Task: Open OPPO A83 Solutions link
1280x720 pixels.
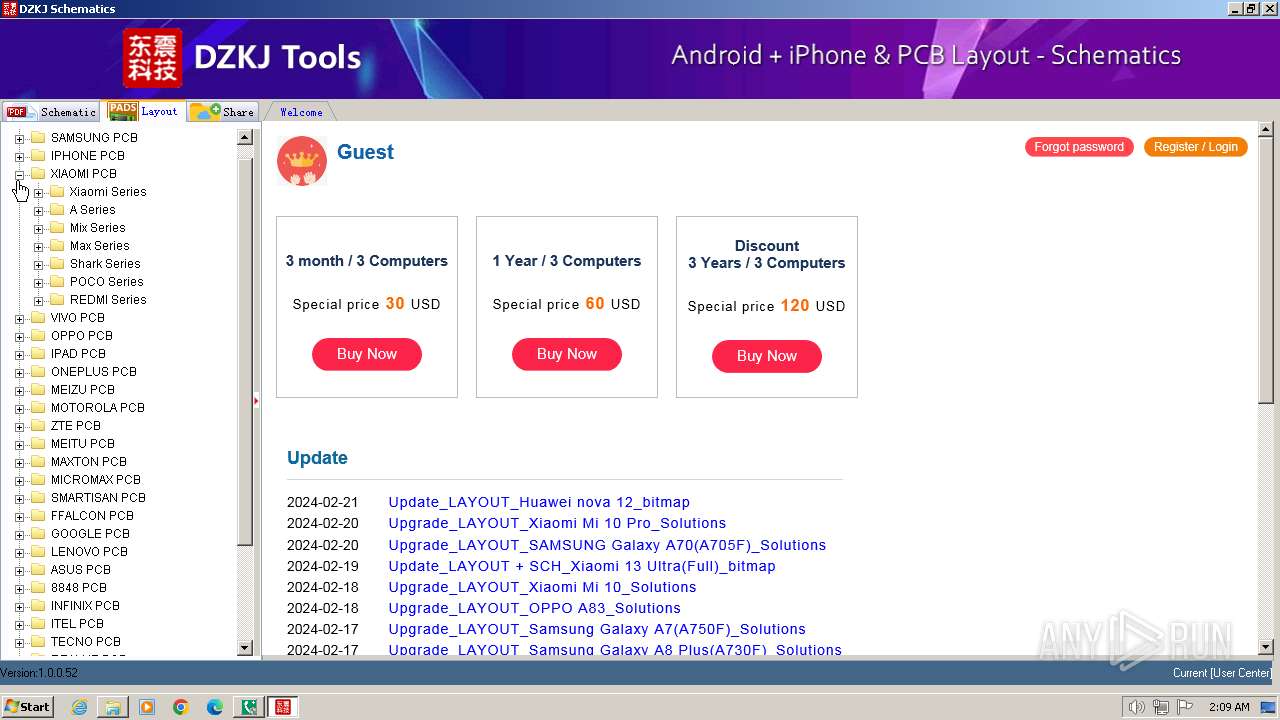Action: [534, 608]
